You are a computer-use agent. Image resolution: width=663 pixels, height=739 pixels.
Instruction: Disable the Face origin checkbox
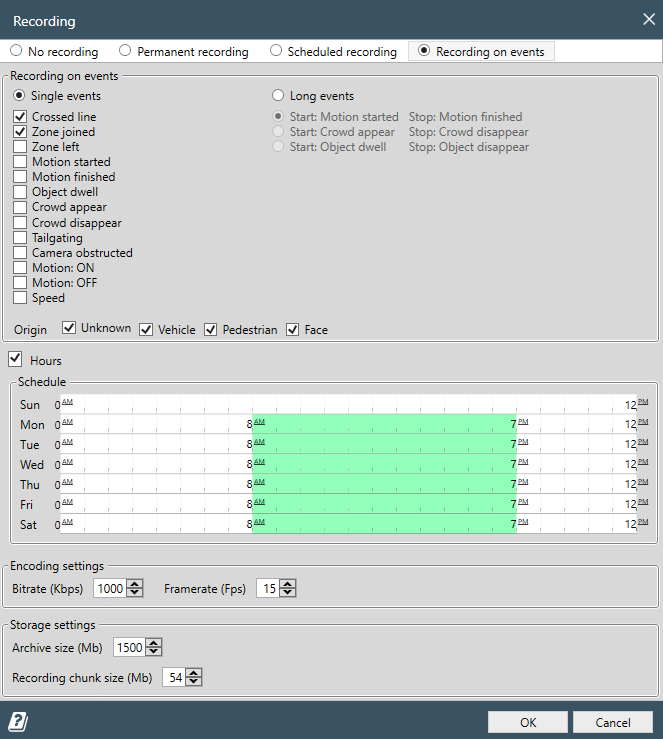pyautogui.click(x=293, y=329)
